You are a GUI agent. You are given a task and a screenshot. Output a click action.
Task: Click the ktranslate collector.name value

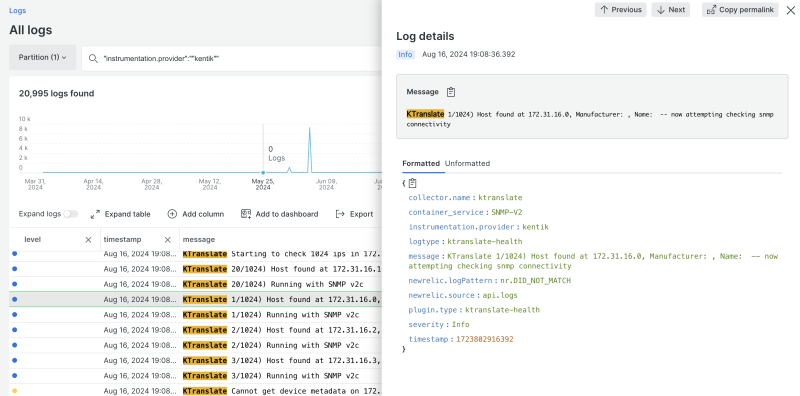(x=500, y=198)
